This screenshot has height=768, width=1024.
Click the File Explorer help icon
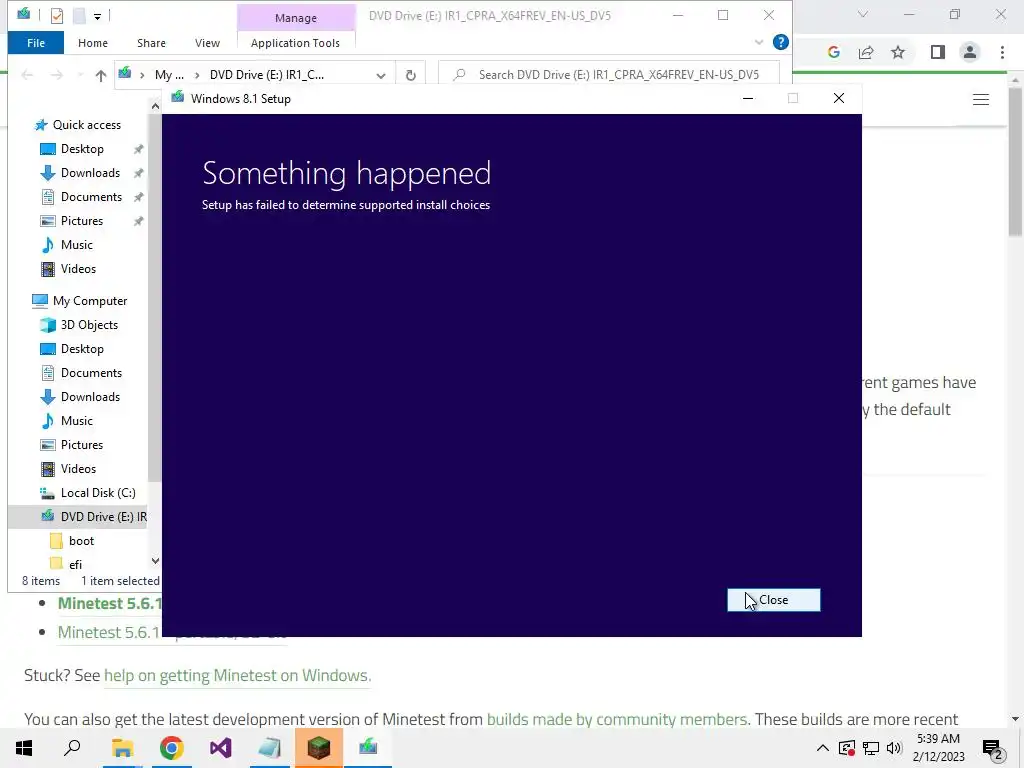[780, 42]
